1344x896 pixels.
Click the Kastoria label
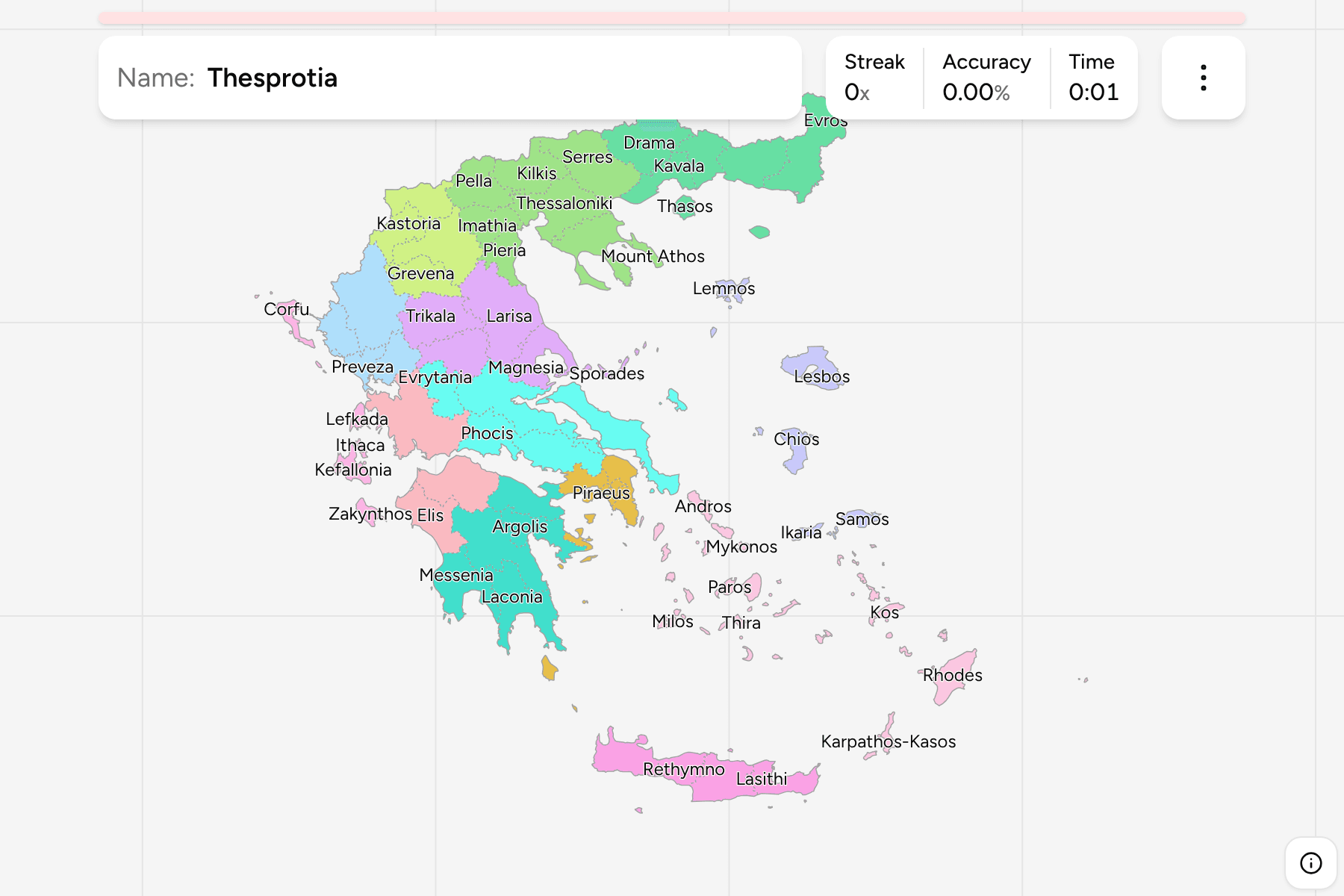[408, 223]
